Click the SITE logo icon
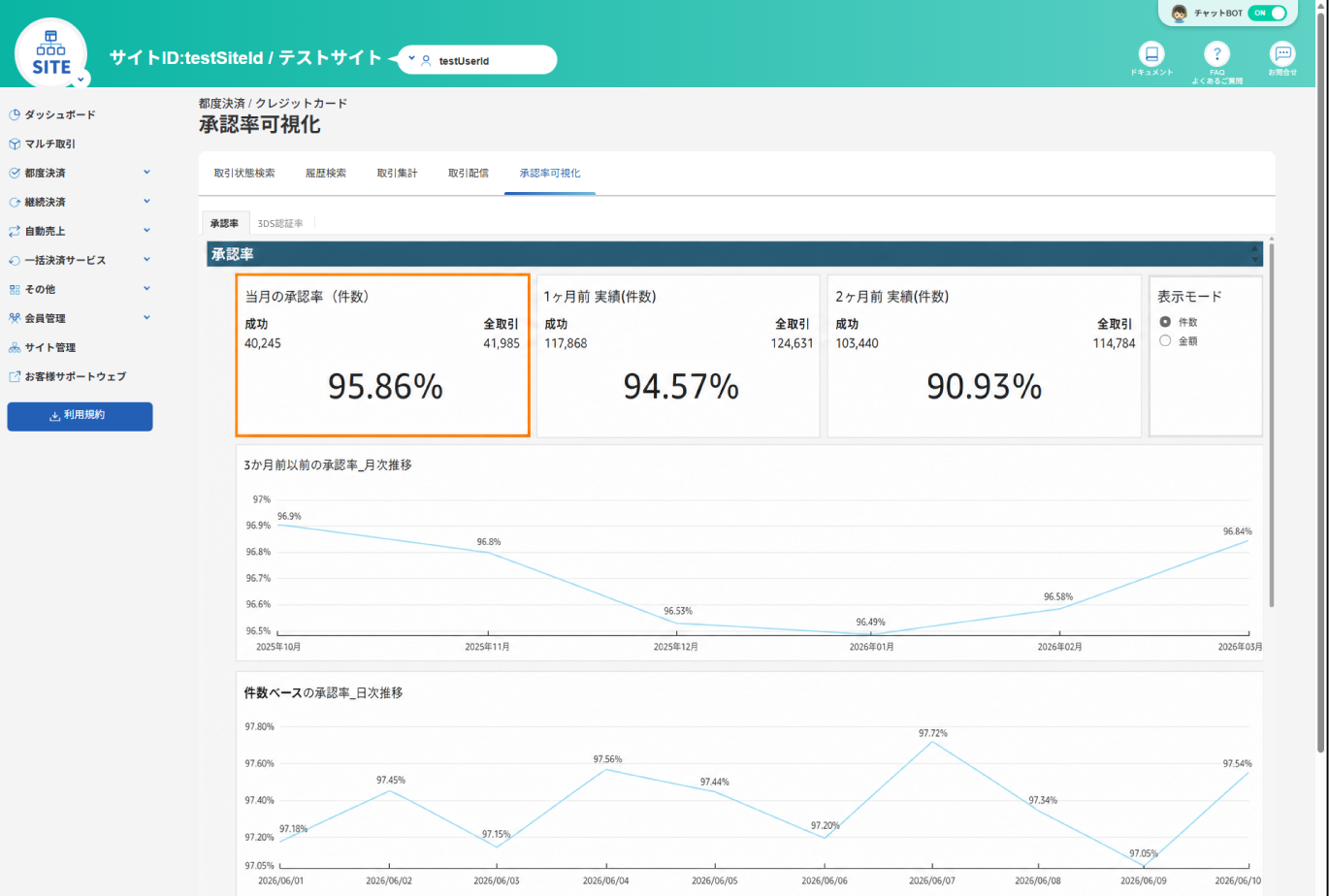The height and width of the screenshot is (896, 1329). (51, 54)
